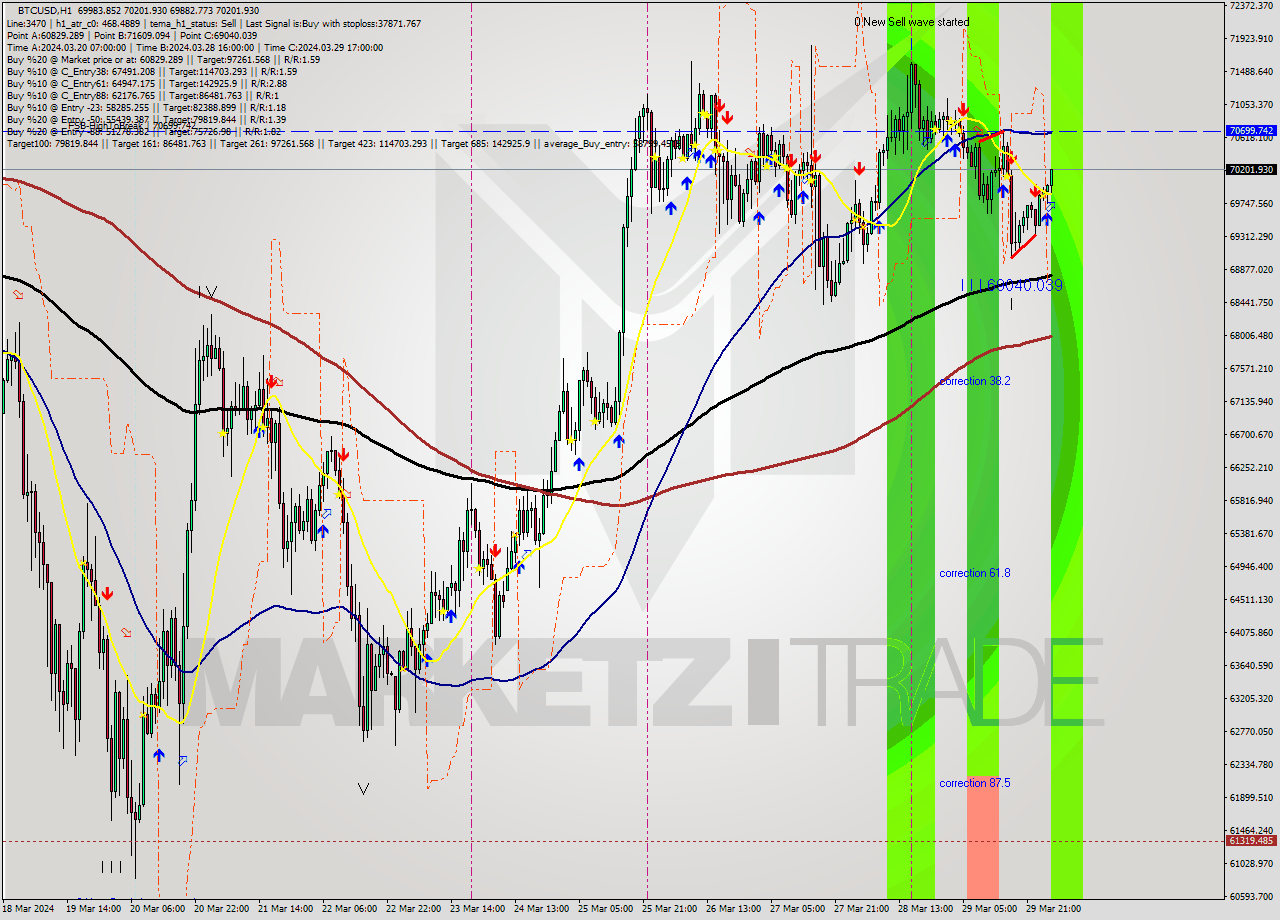Click the 66252.210 price axis label
The height and width of the screenshot is (920, 1280).
[1251, 468]
